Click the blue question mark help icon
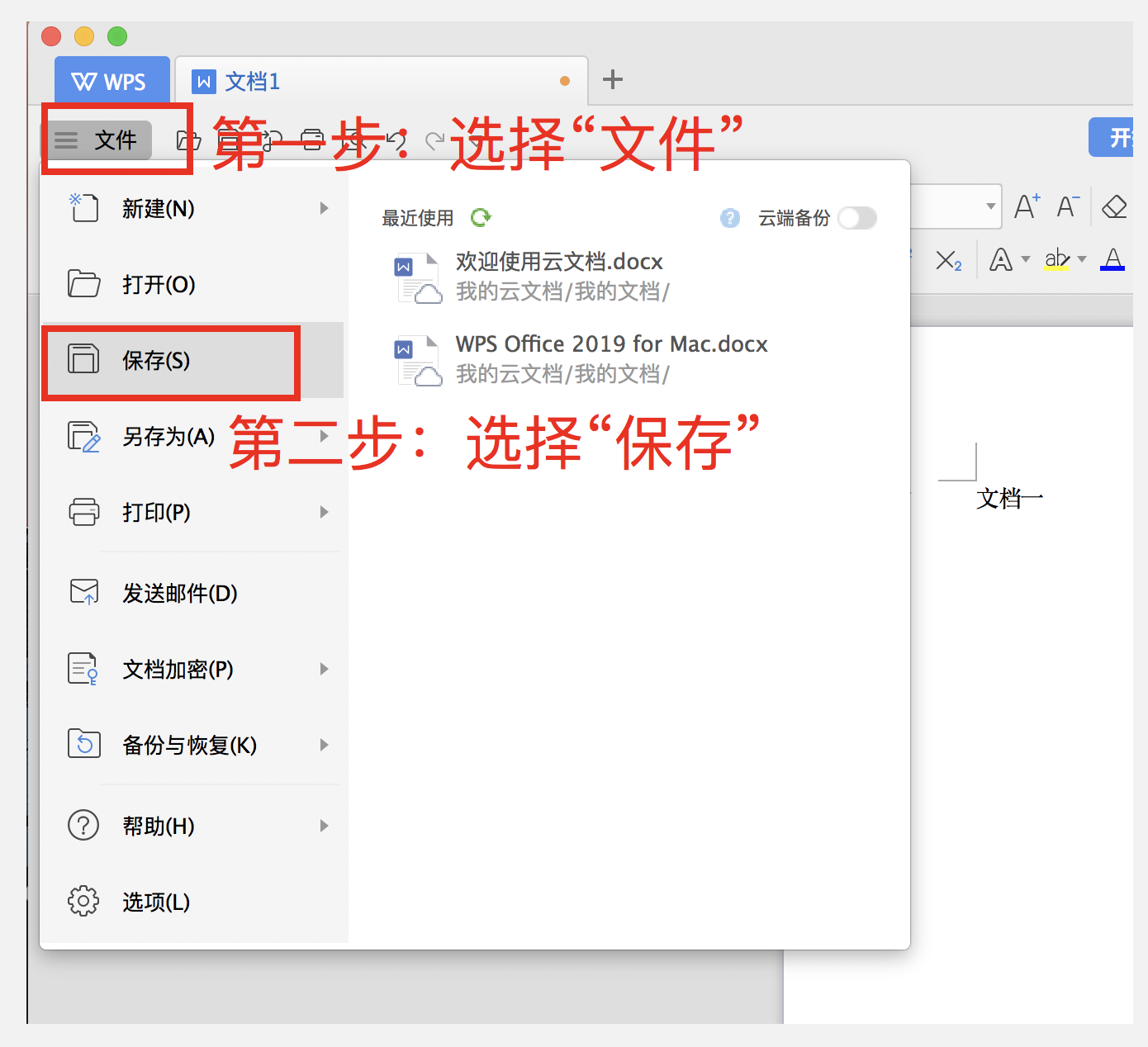 pos(730,218)
